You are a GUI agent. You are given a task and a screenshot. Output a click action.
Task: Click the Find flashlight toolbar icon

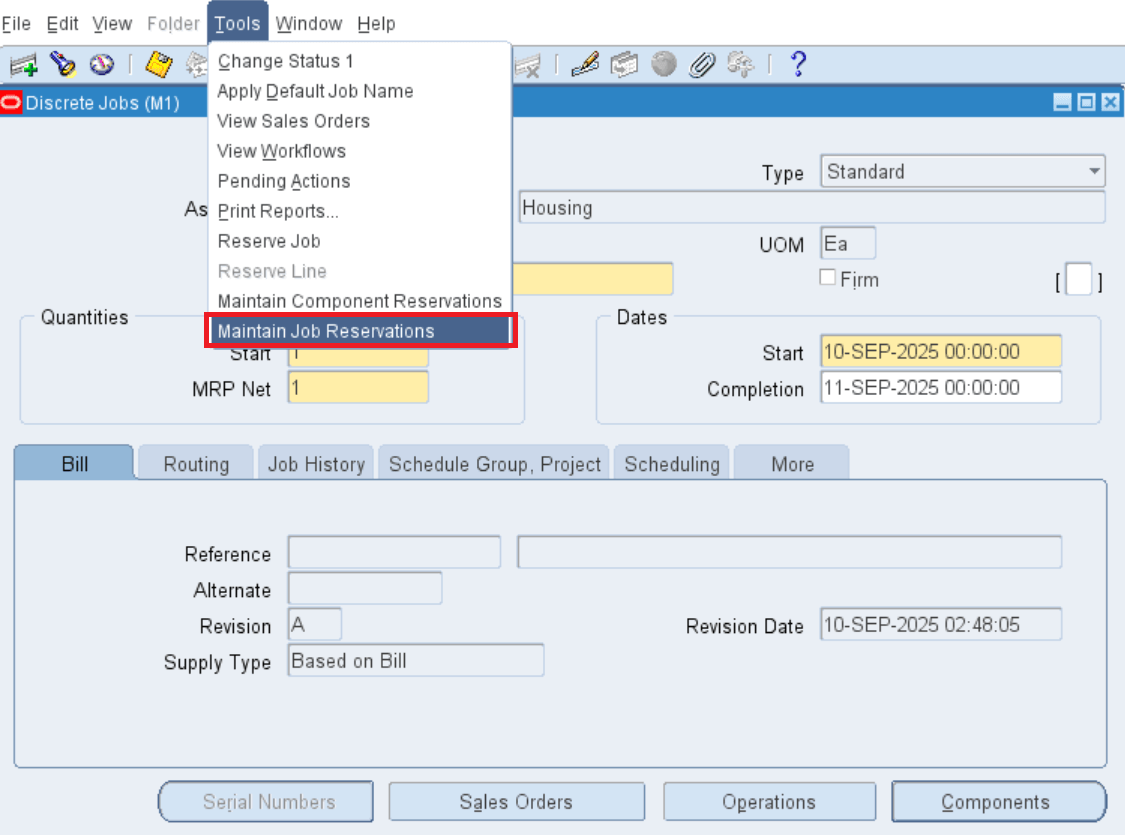coord(63,65)
